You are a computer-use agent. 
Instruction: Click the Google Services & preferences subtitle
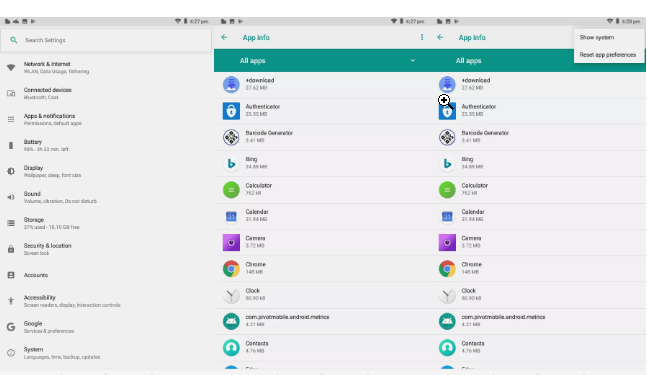[x=49, y=331]
